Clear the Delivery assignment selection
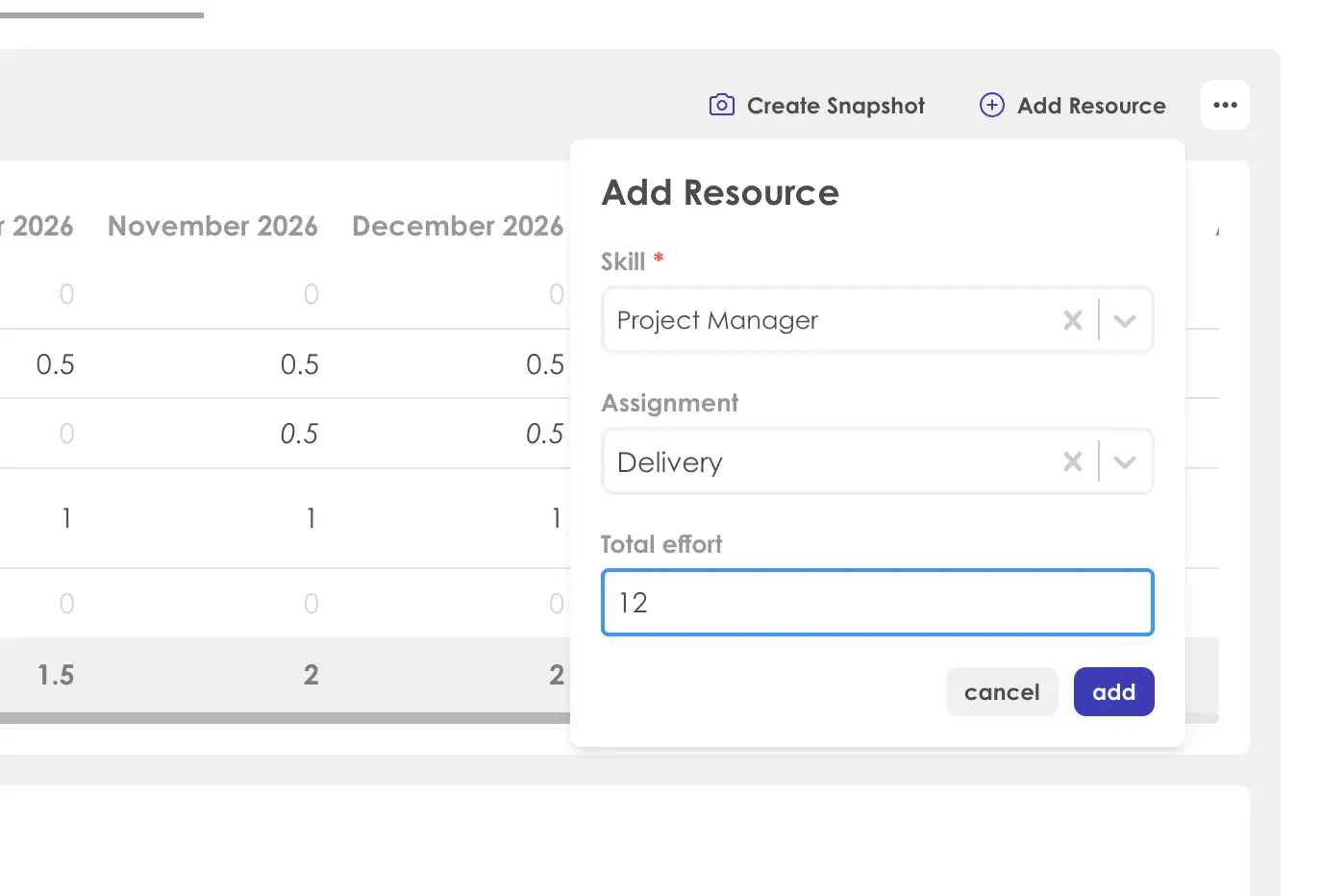 tap(1073, 462)
